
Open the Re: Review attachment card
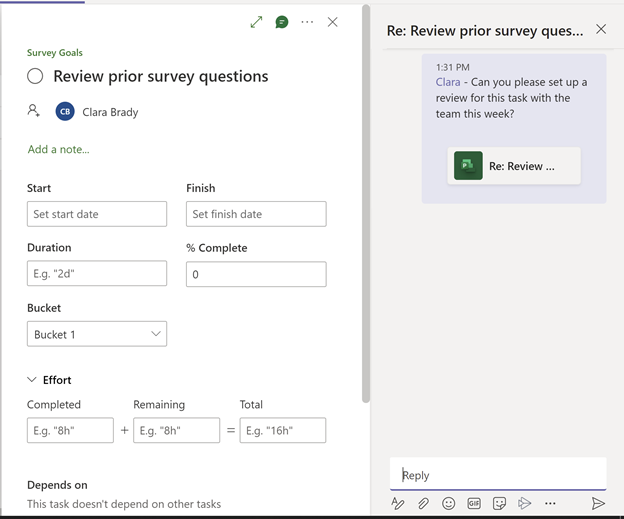tap(514, 166)
